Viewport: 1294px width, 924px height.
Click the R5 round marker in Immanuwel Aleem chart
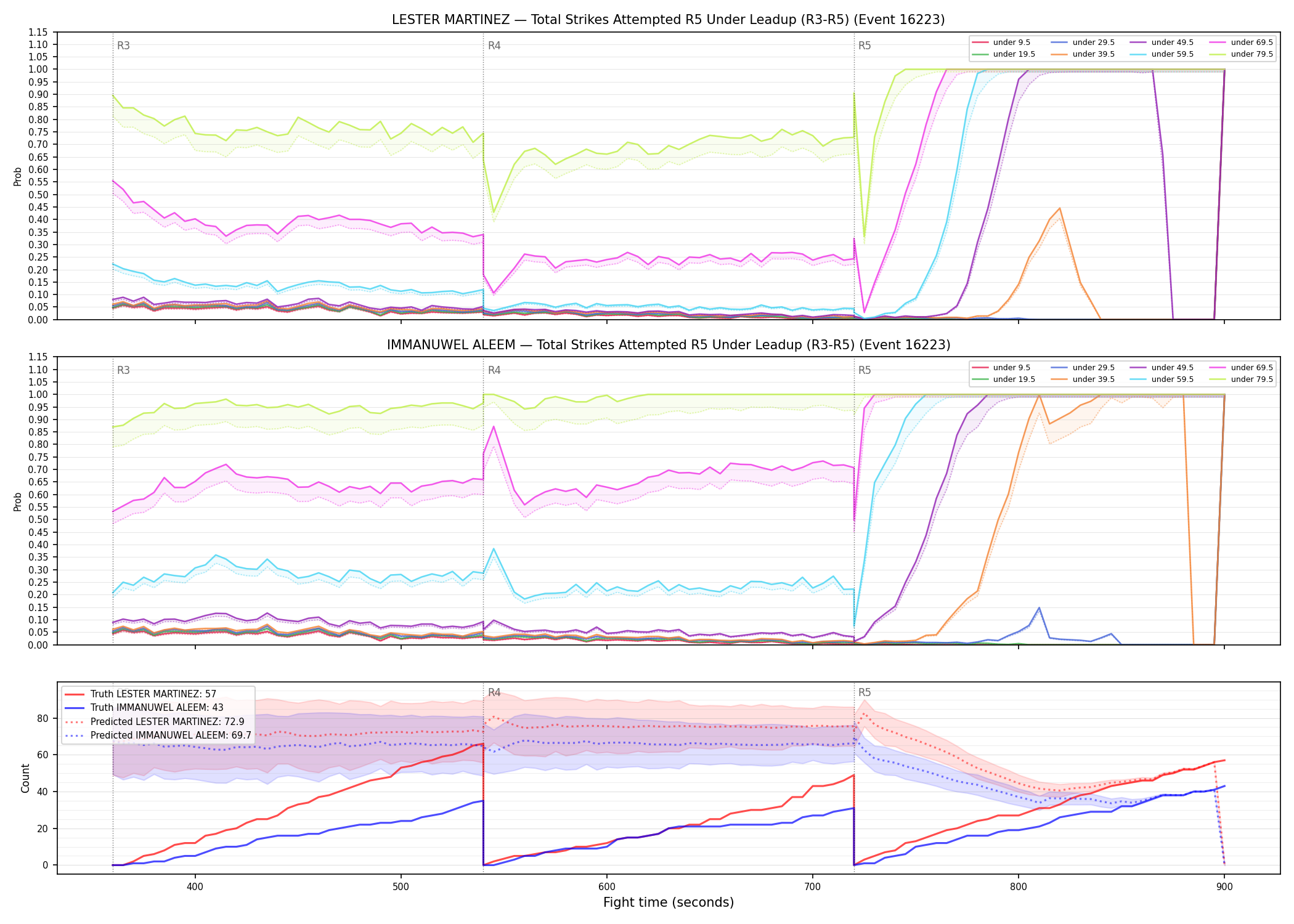(865, 370)
